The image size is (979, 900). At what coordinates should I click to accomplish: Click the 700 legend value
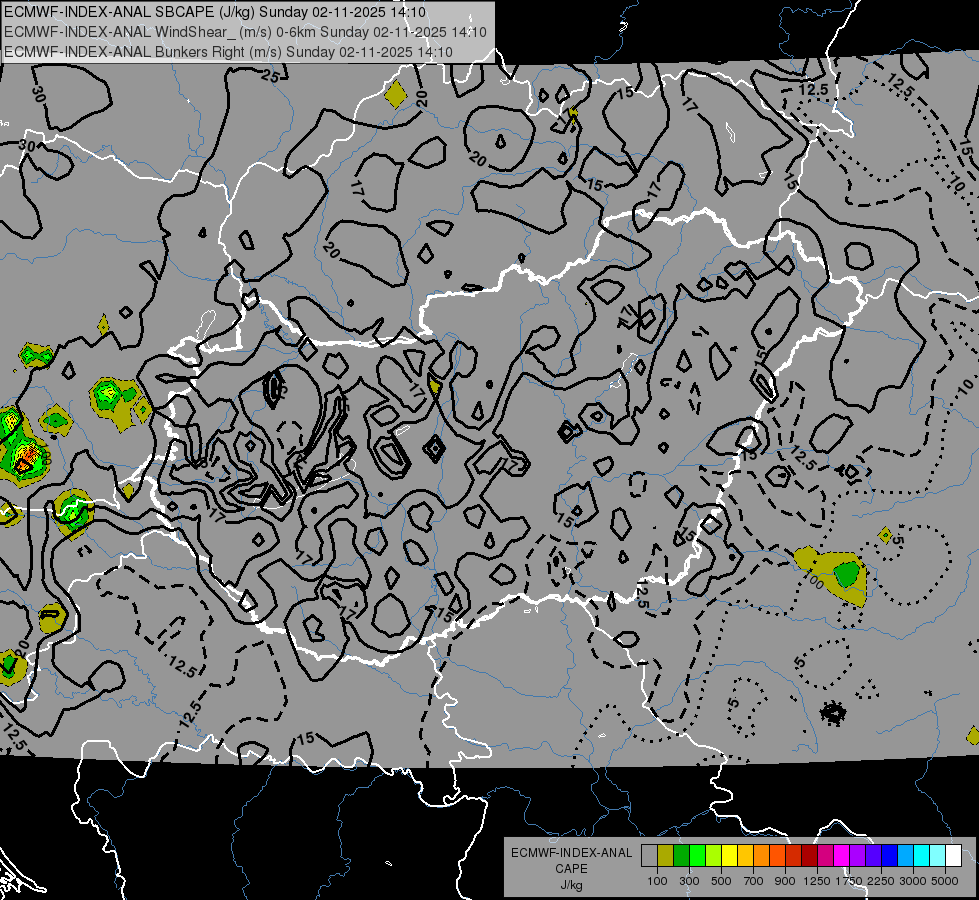[x=754, y=881]
